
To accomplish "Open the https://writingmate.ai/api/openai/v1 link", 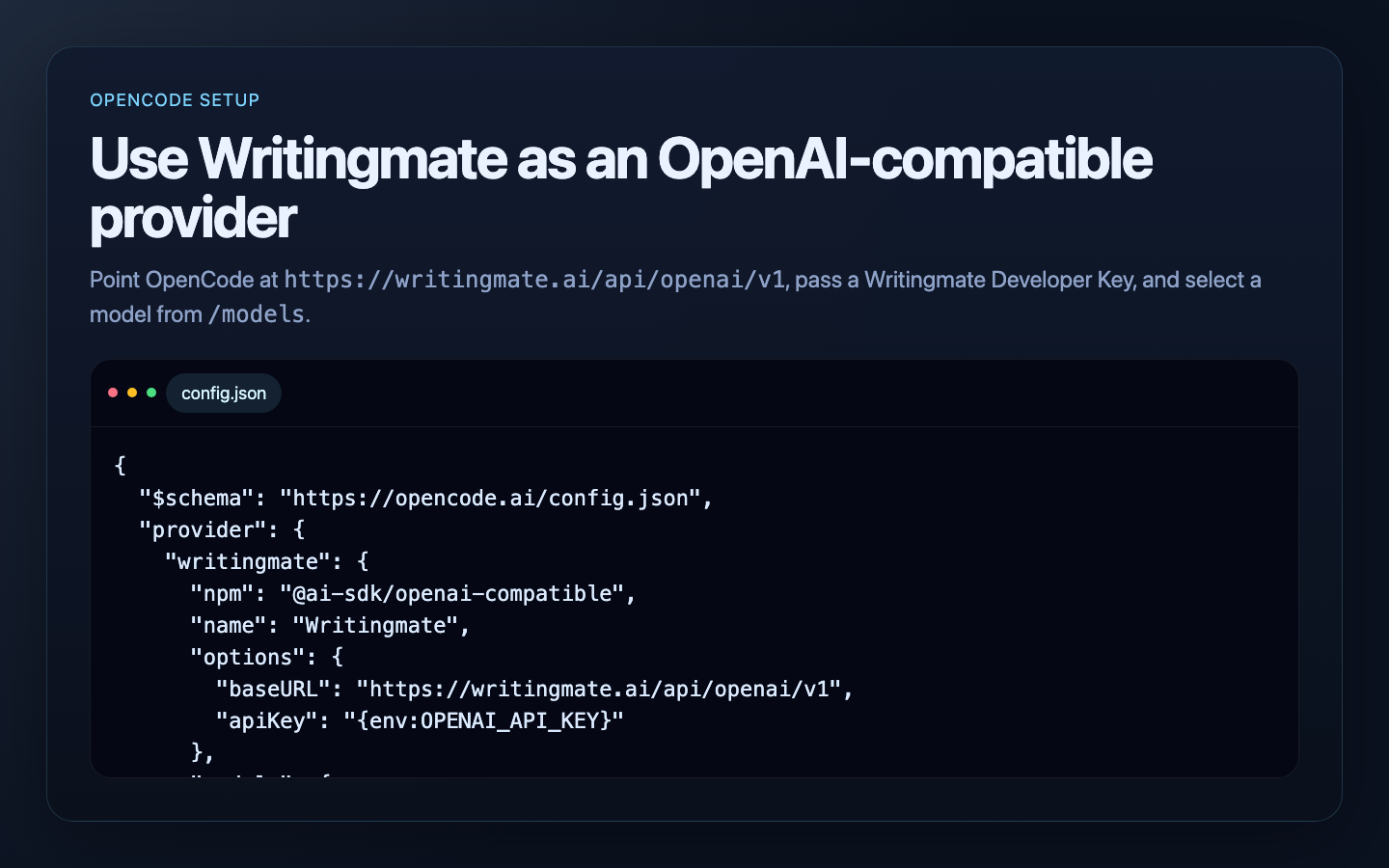I will click(533, 280).
